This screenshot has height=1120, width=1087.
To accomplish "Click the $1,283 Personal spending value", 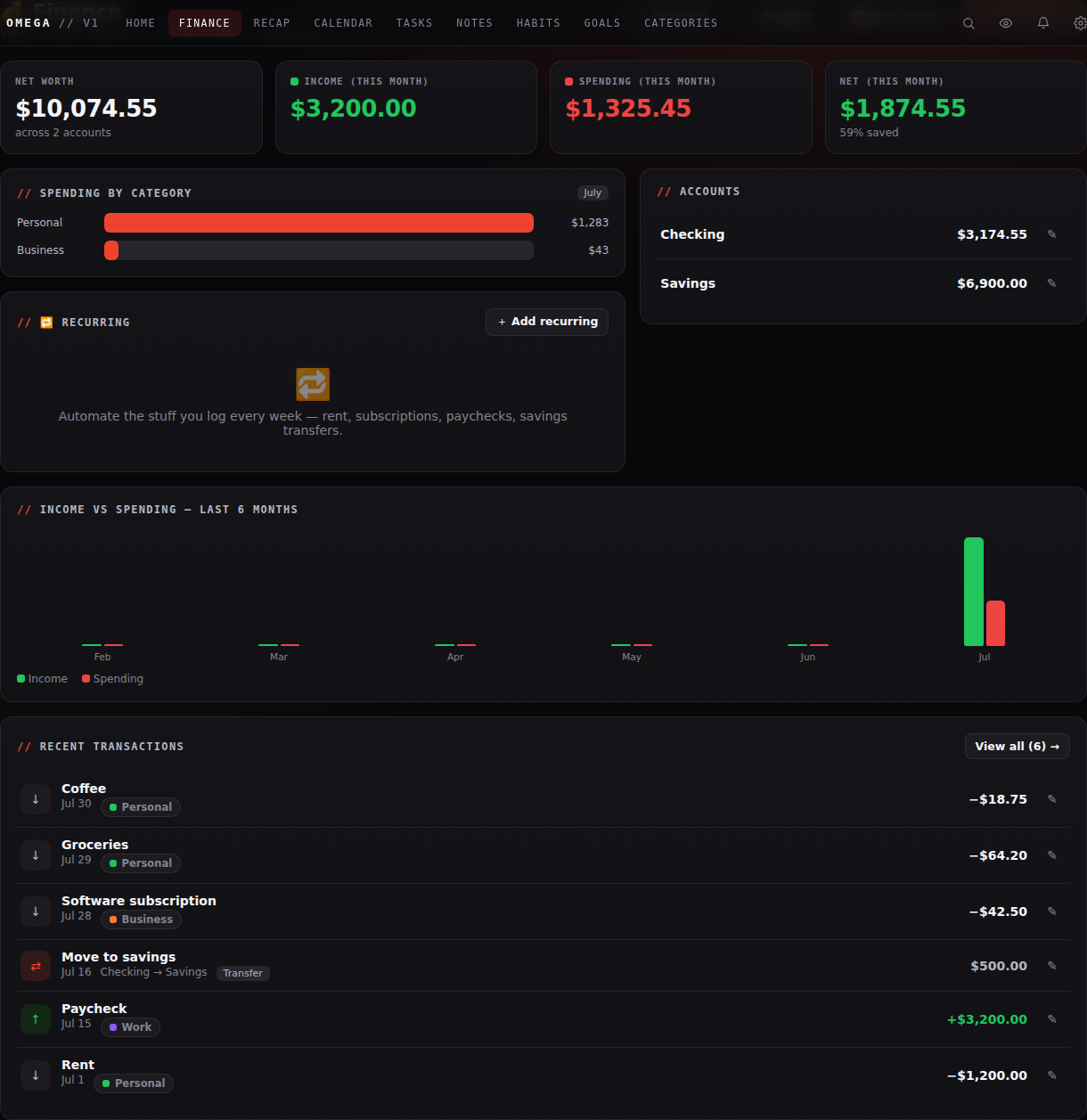I will coord(590,223).
